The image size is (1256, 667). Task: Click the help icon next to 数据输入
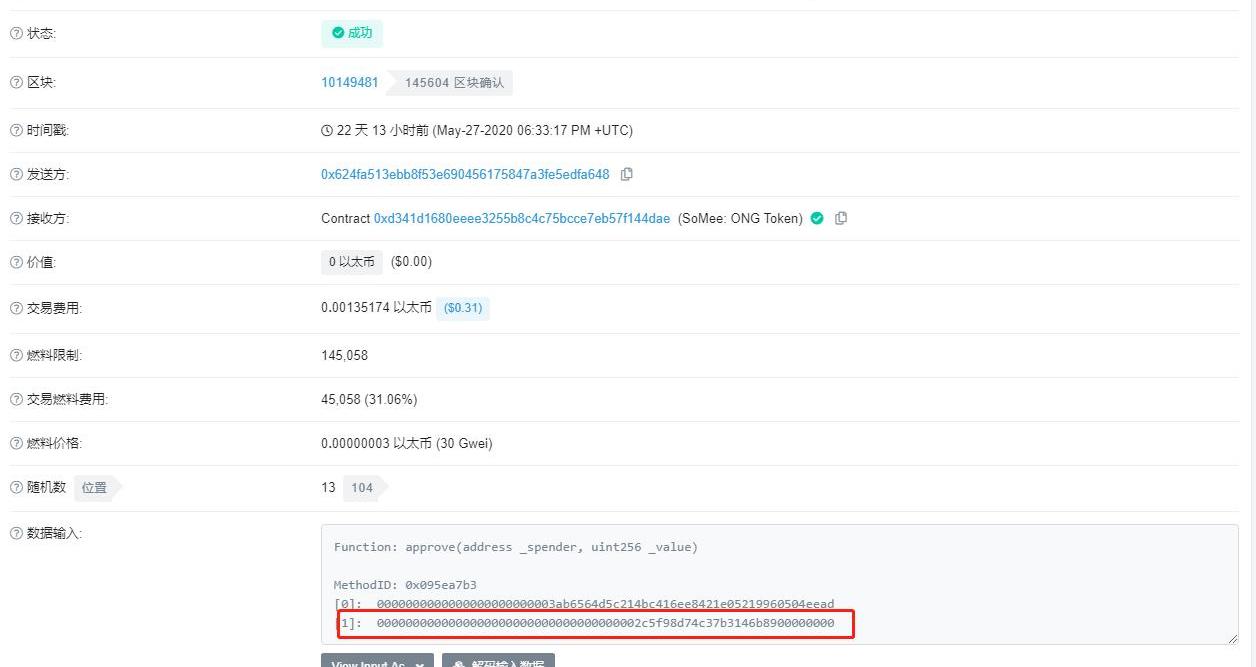coord(16,533)
